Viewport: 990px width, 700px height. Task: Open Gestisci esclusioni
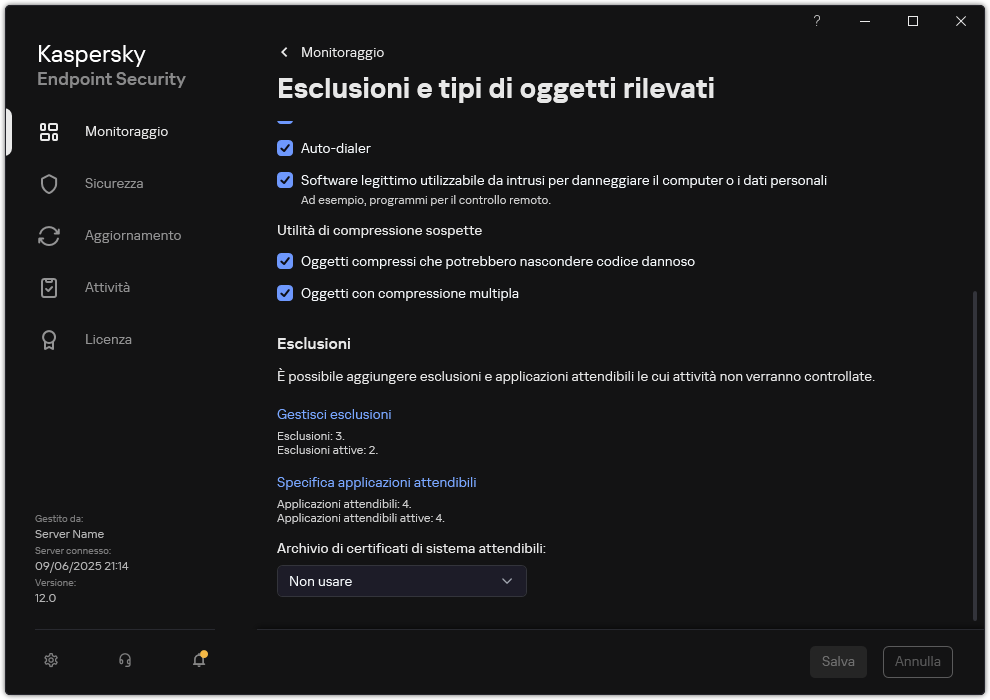(334, 414)
